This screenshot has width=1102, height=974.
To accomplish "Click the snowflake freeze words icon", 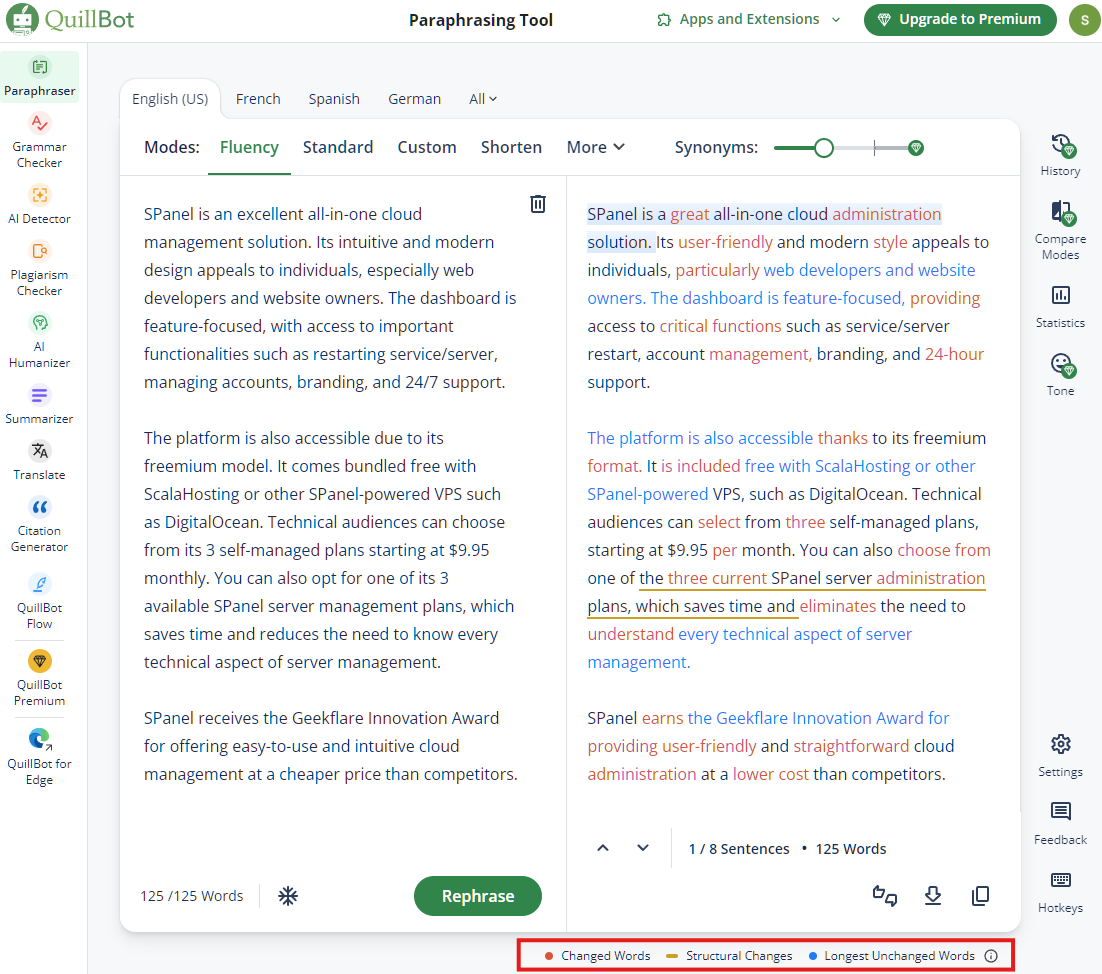I will 288,896.
